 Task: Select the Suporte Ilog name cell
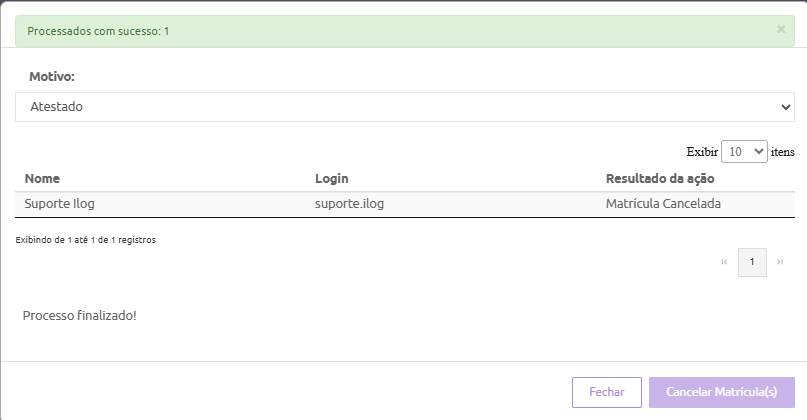(x=59, y=204)
